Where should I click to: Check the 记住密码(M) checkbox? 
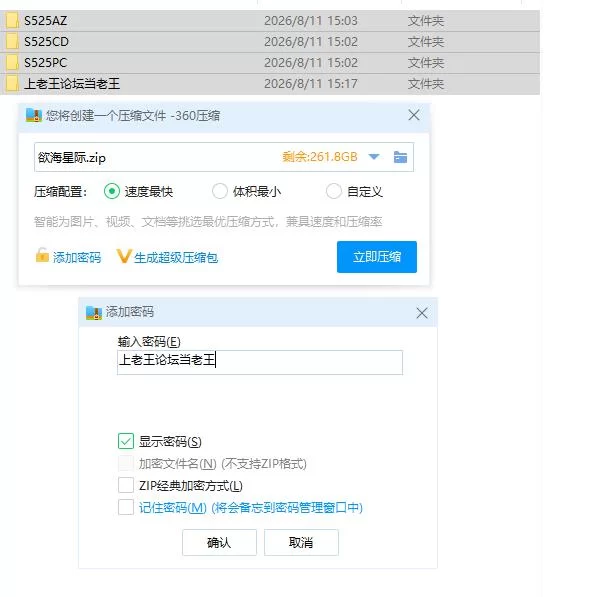pyautogui.click(x=126, y=507)
